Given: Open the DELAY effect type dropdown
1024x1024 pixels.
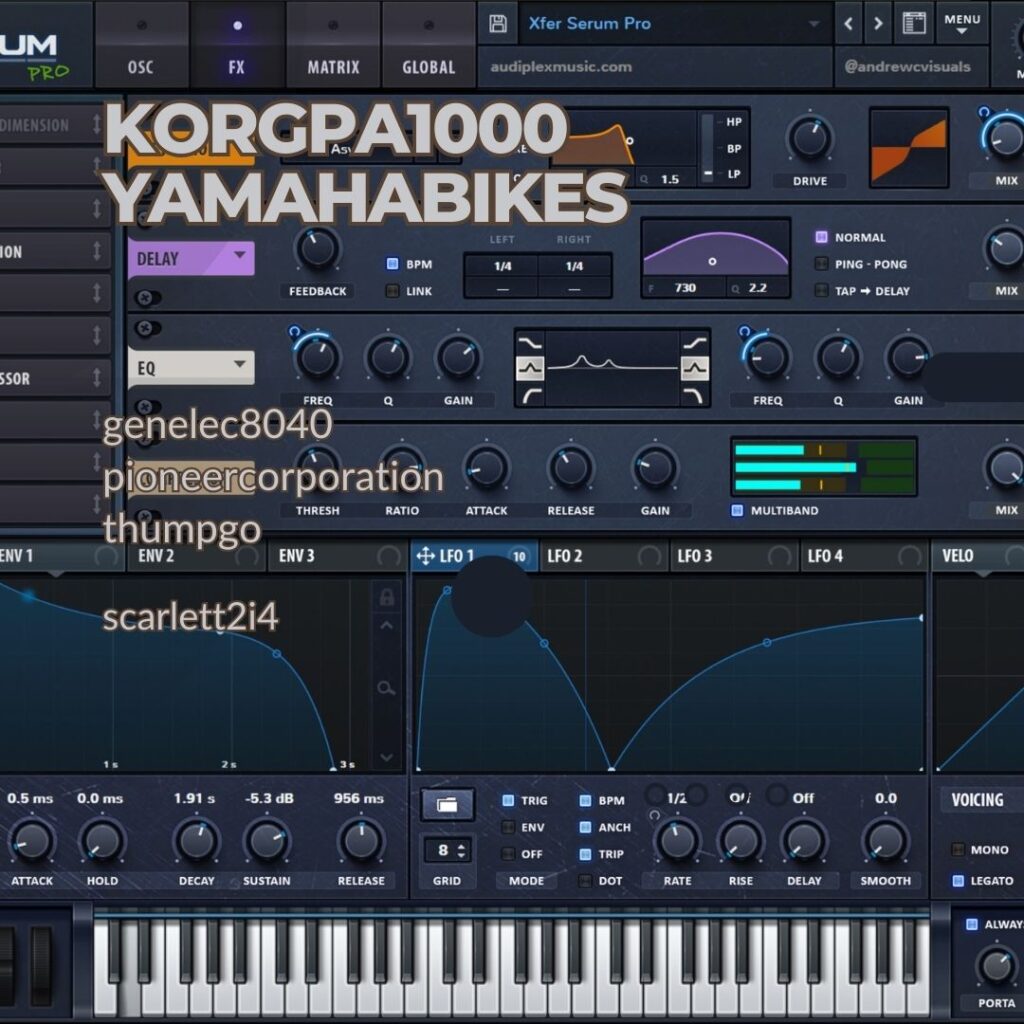Looking at the screenshot, I should (x=191, y=257).
